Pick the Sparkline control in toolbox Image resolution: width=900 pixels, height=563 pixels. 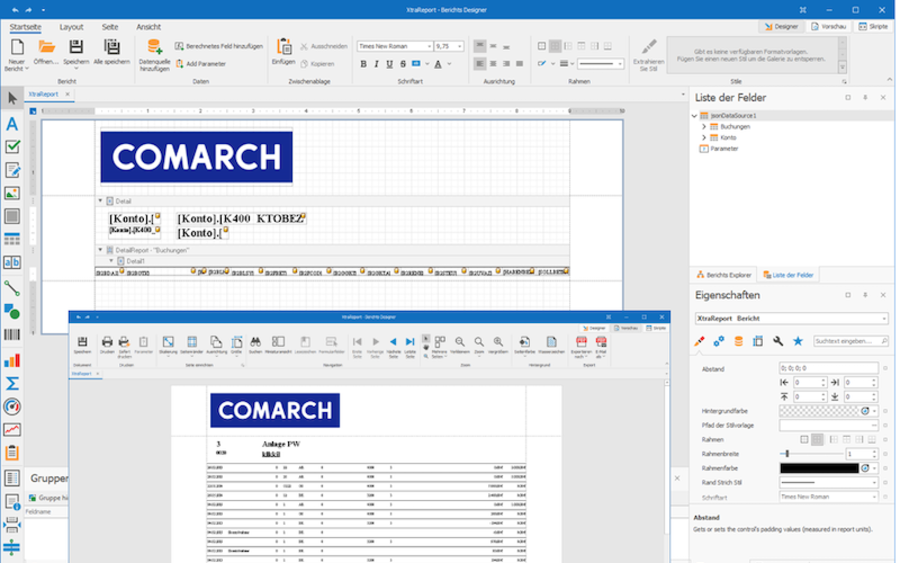tap(12, 430)
